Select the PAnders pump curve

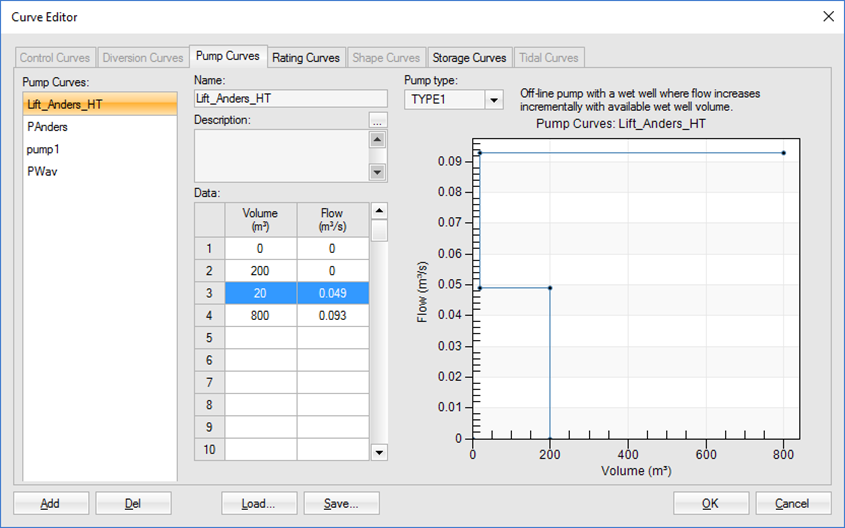(x=100, y=127)
